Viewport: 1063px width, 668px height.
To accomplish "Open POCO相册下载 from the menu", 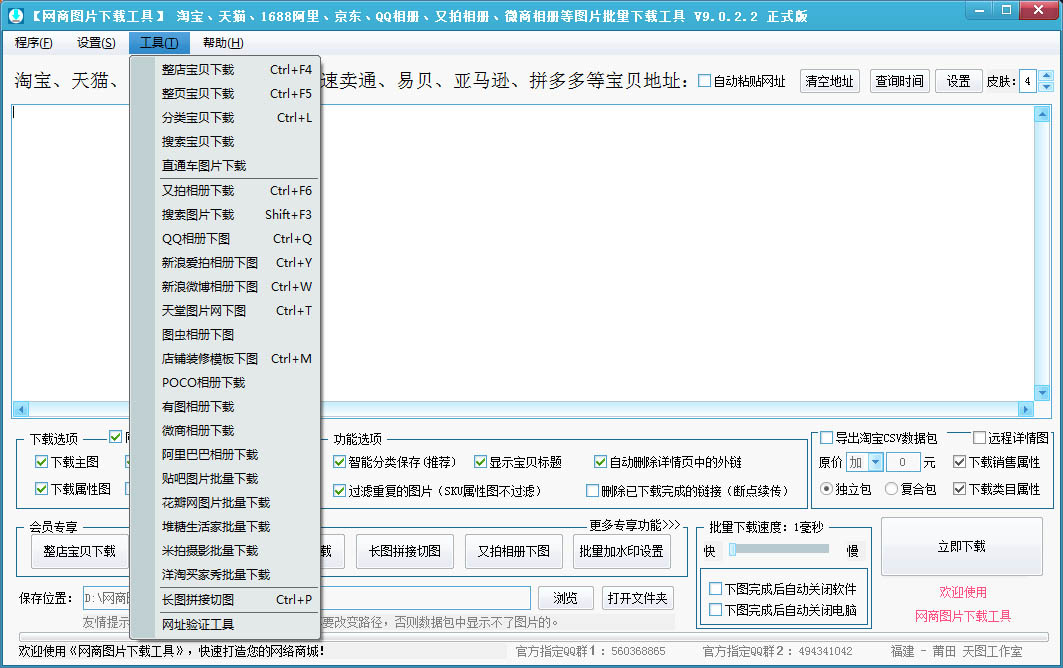I will (x=237, y=382).
